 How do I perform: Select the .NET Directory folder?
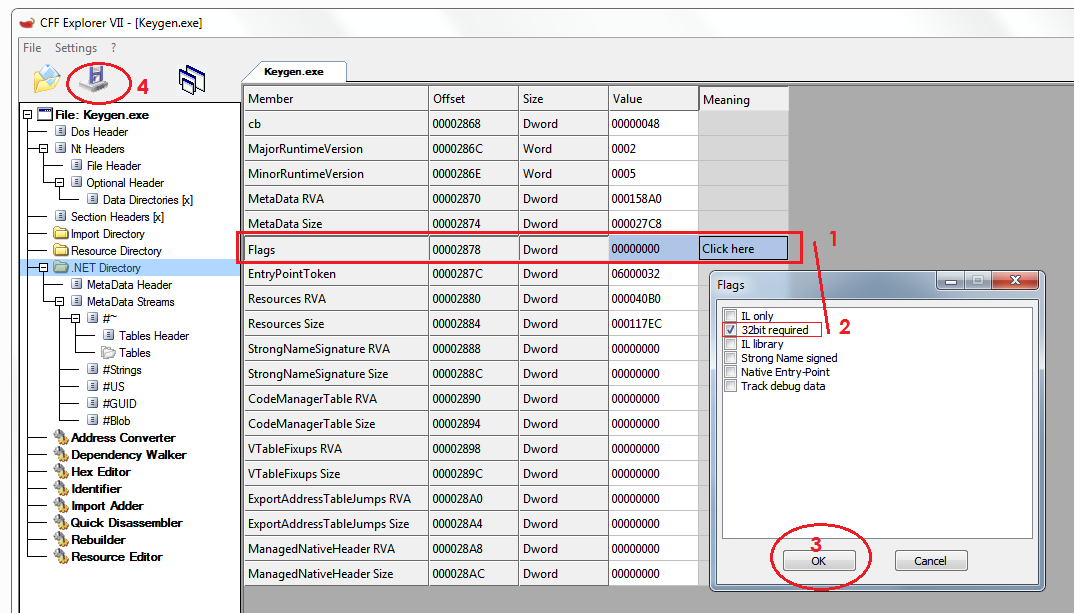coord(105,268)
